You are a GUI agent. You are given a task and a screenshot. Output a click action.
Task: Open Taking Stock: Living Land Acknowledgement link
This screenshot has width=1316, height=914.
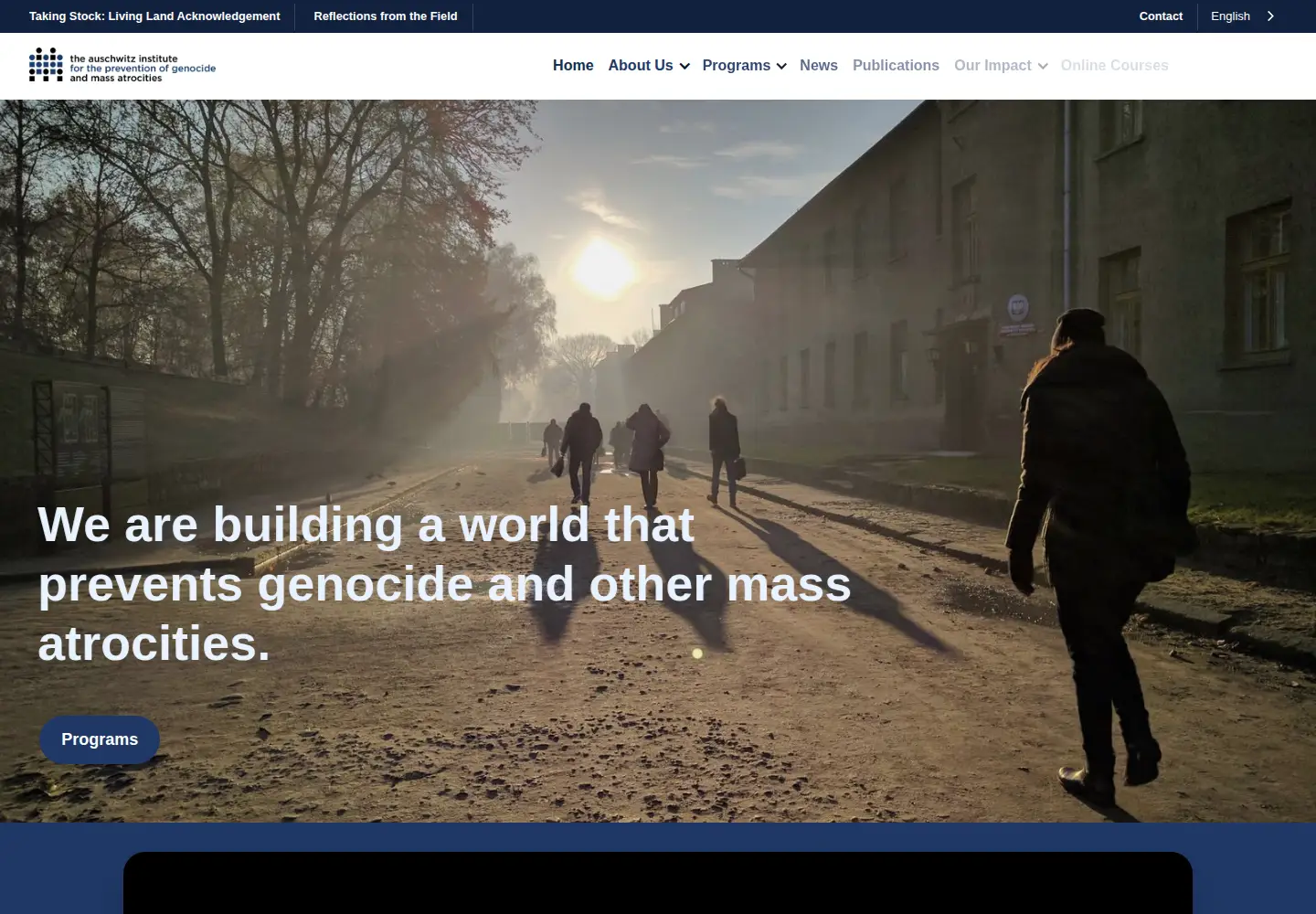(x=154, y=16)
